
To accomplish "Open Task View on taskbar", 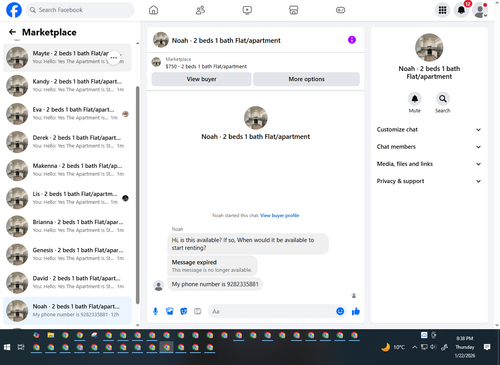I will (21, 347).
